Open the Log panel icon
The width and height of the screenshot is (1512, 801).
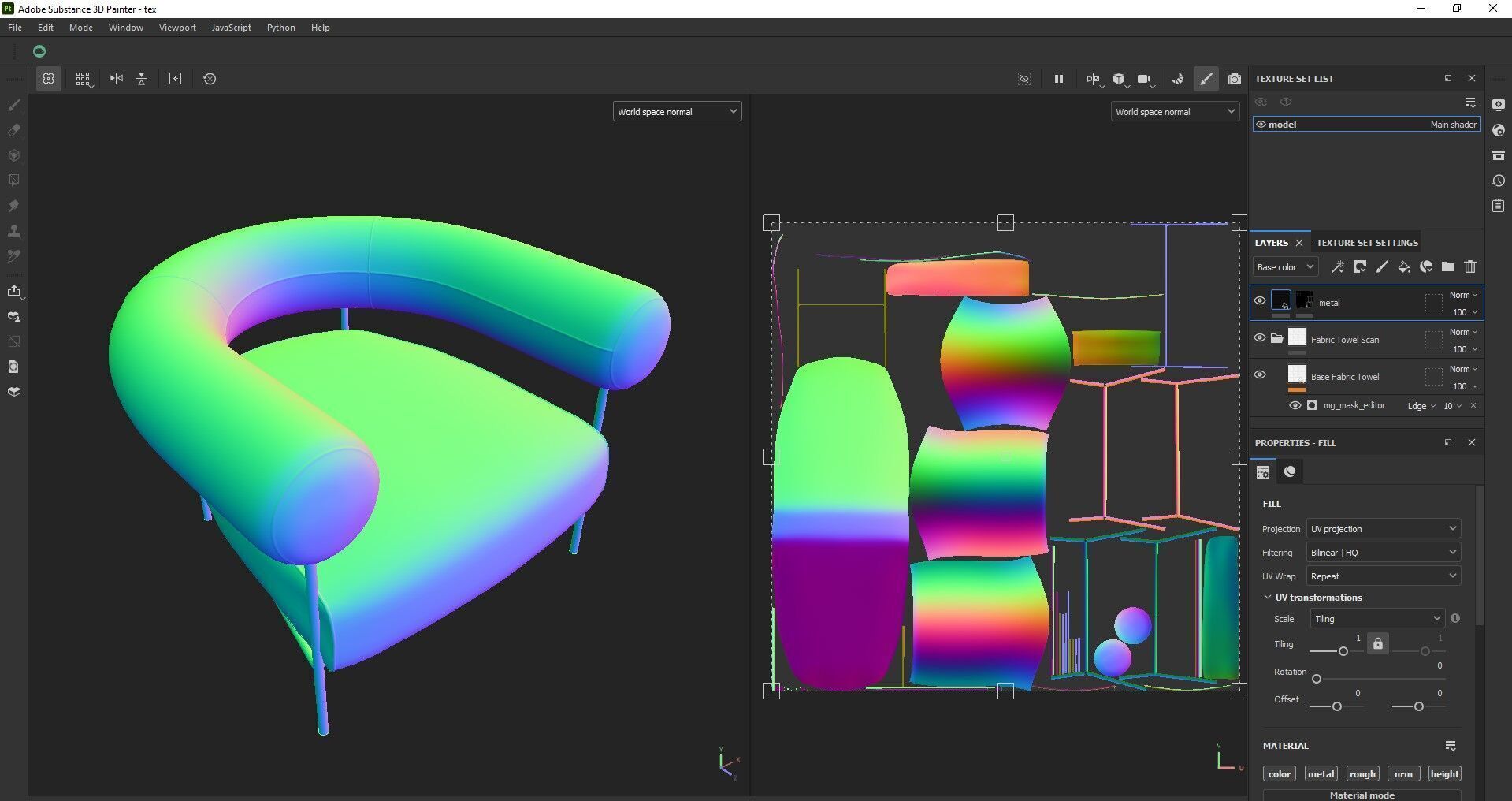point(1499,206)
